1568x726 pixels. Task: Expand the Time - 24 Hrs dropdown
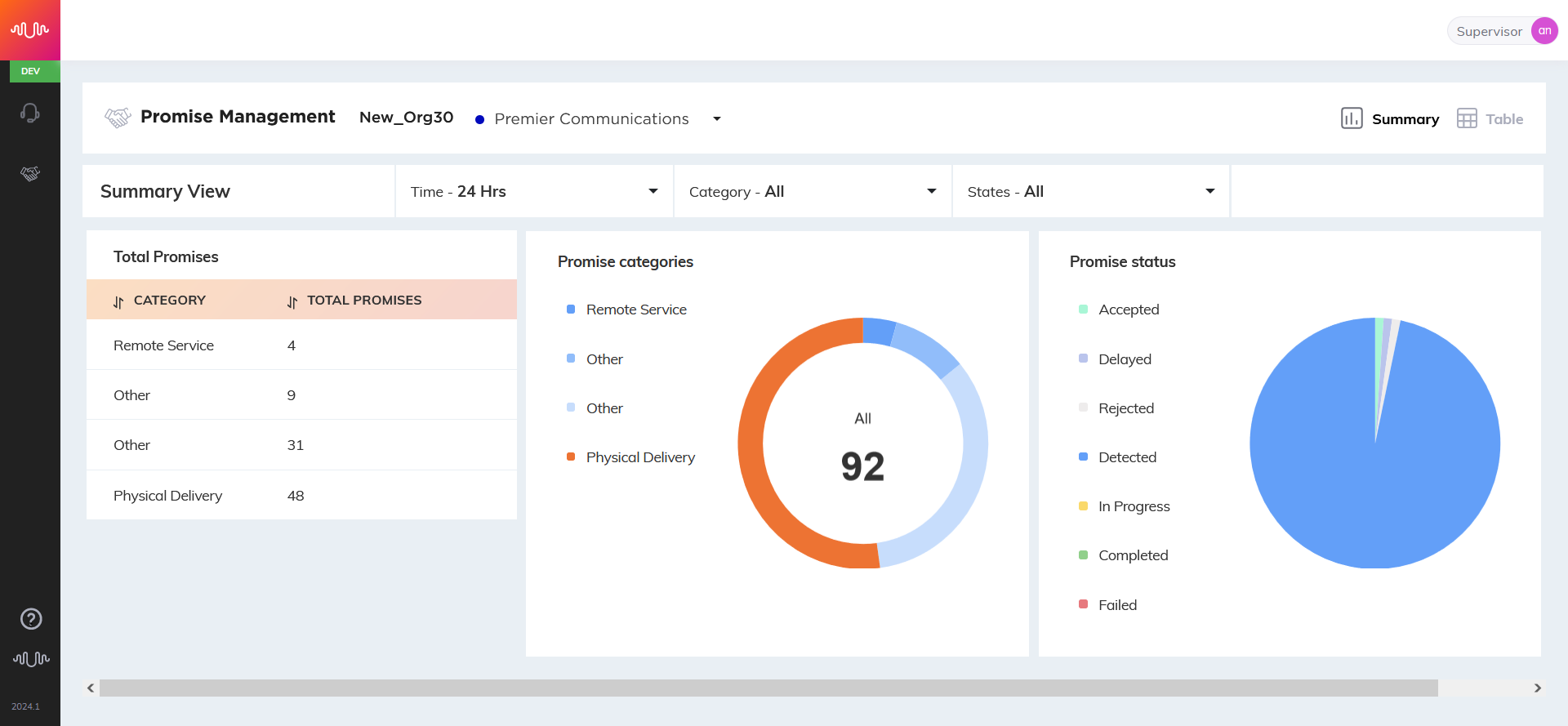(535, 191)
